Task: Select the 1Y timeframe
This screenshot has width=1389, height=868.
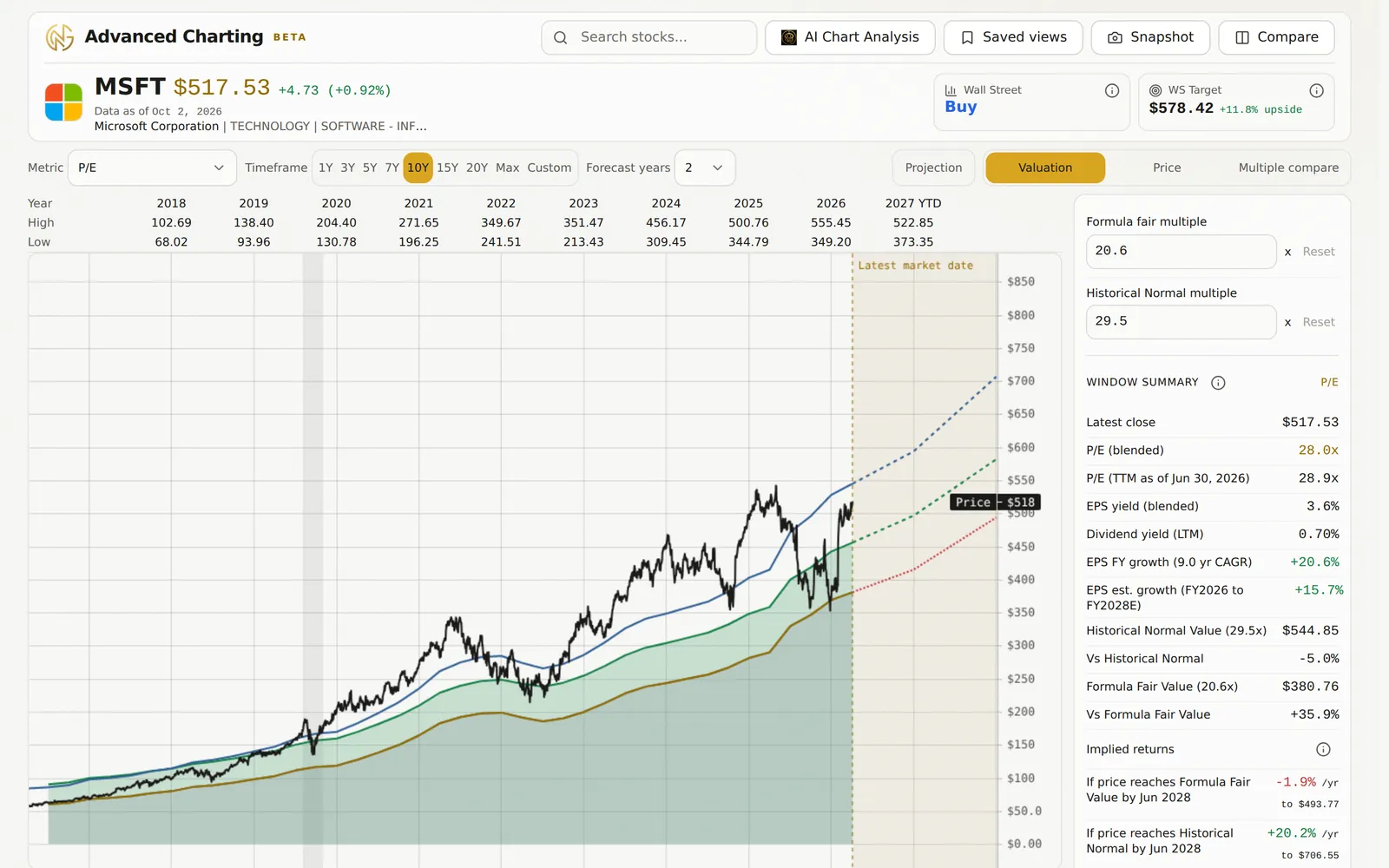Action: click(x=326, y=168)
